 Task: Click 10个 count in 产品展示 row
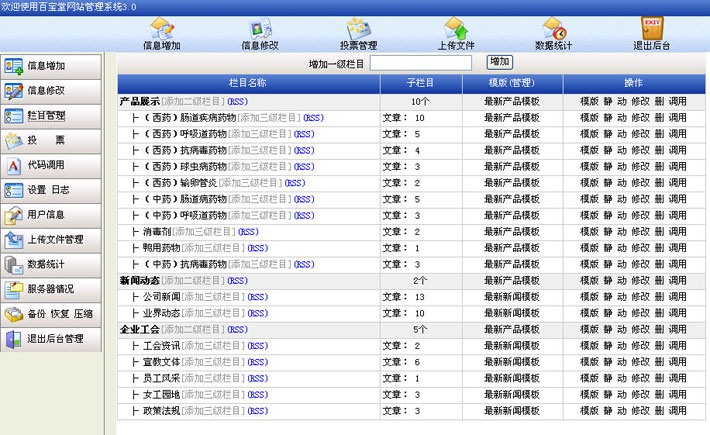(420, 102)
